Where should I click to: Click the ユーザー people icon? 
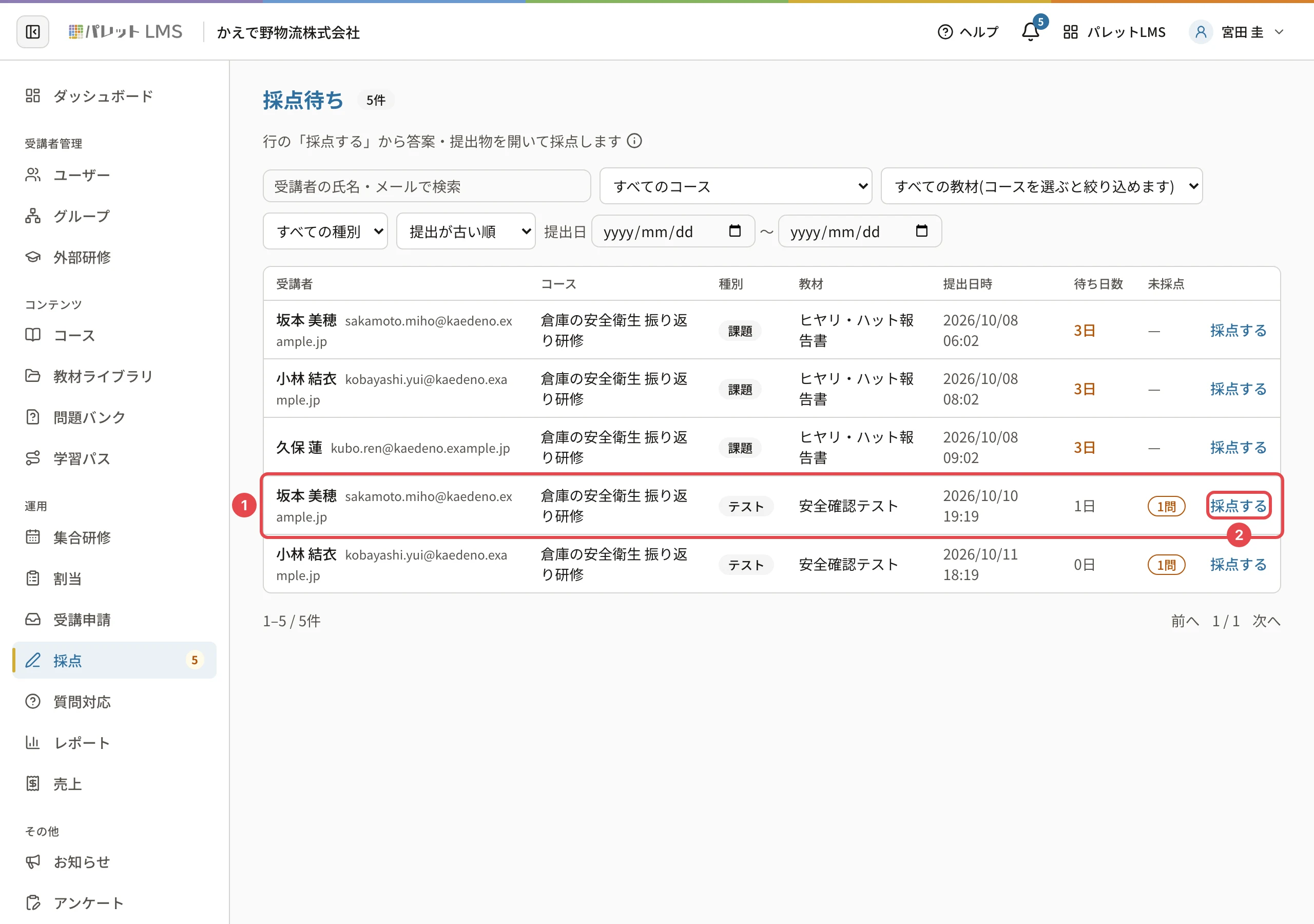[x=33, y=175]
